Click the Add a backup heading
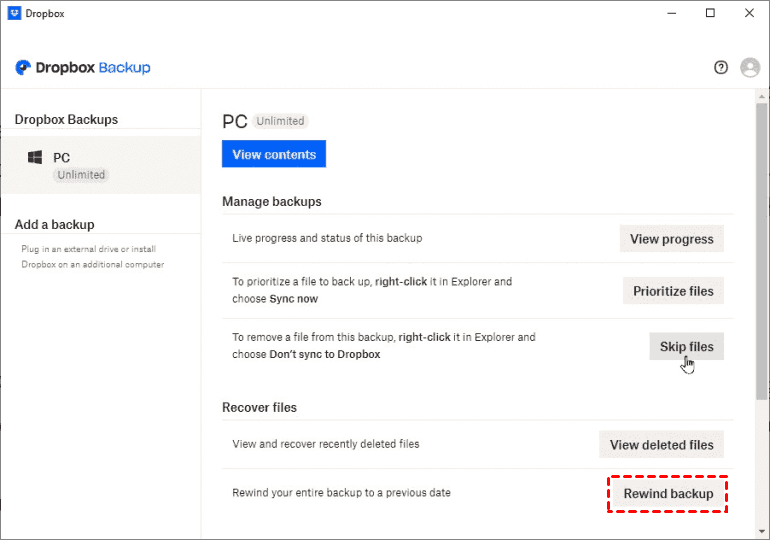Image resolution: width=770 pixels, height=540 pixels. (55, 224)
